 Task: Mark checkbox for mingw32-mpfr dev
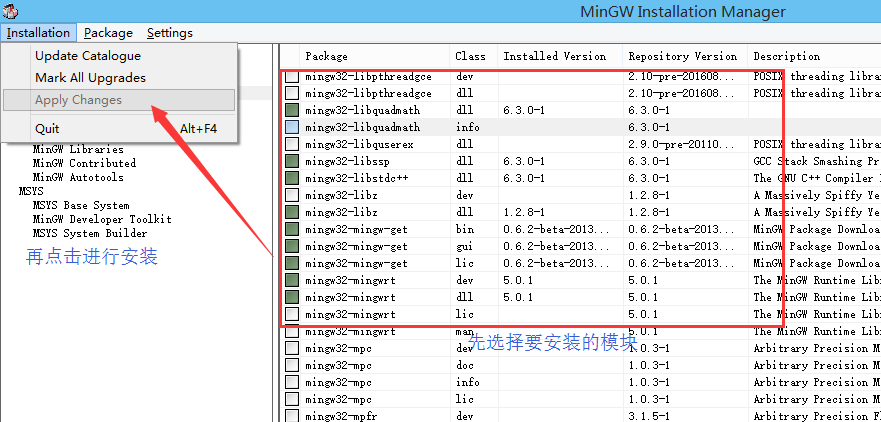pos(292,416)
